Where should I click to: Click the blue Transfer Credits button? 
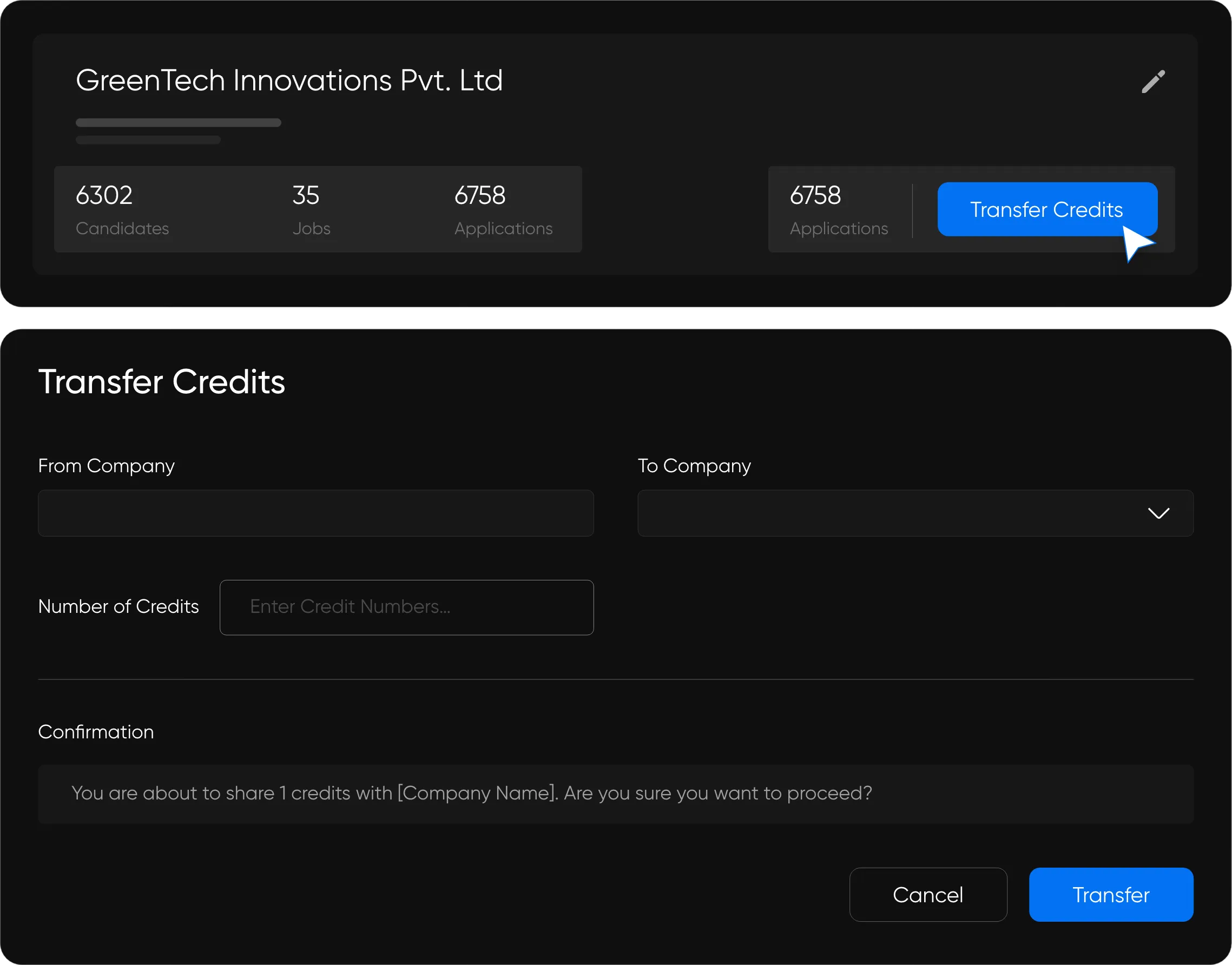[1046, 209]
